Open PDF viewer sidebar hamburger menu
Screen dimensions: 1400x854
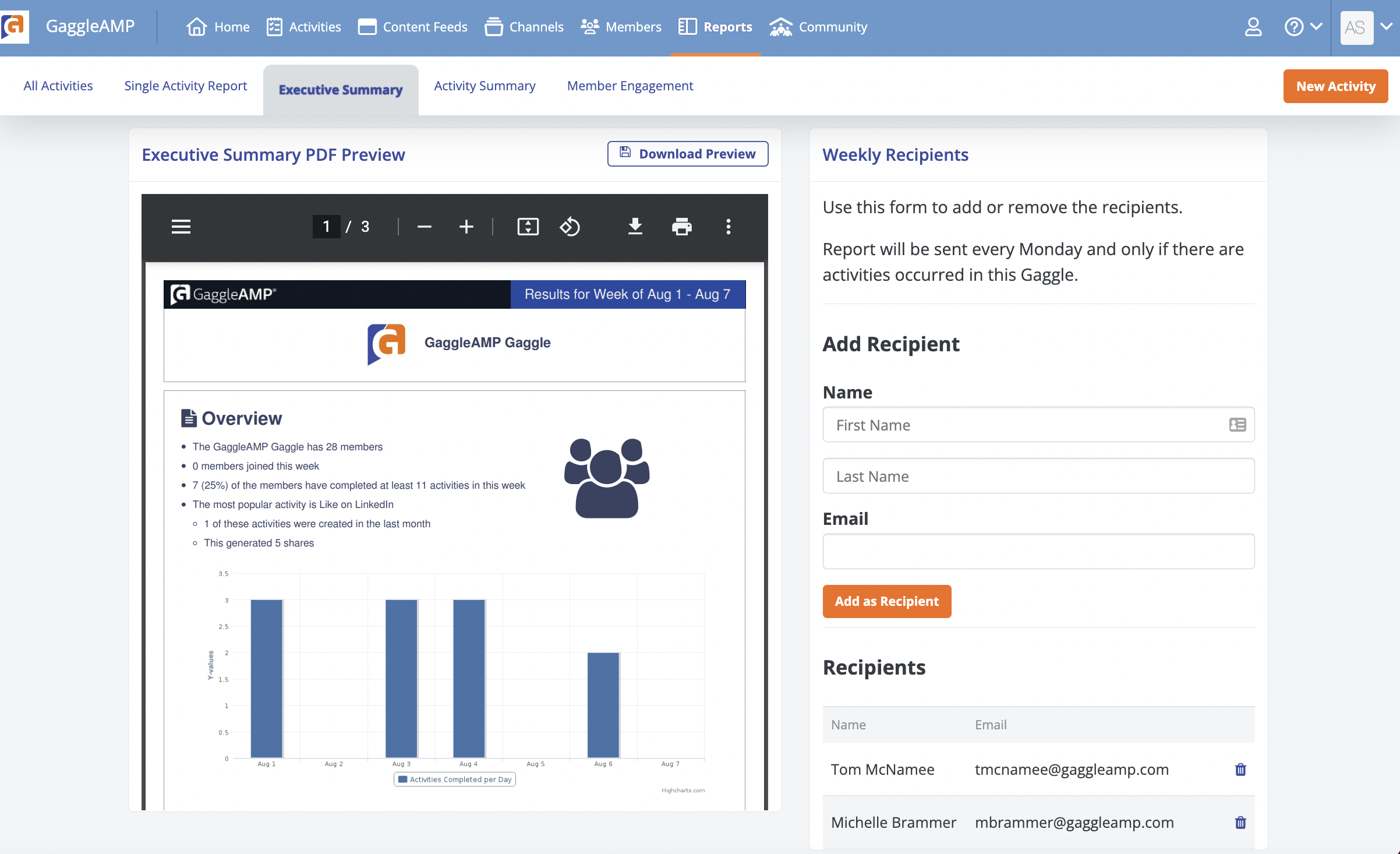pos(181,227)
